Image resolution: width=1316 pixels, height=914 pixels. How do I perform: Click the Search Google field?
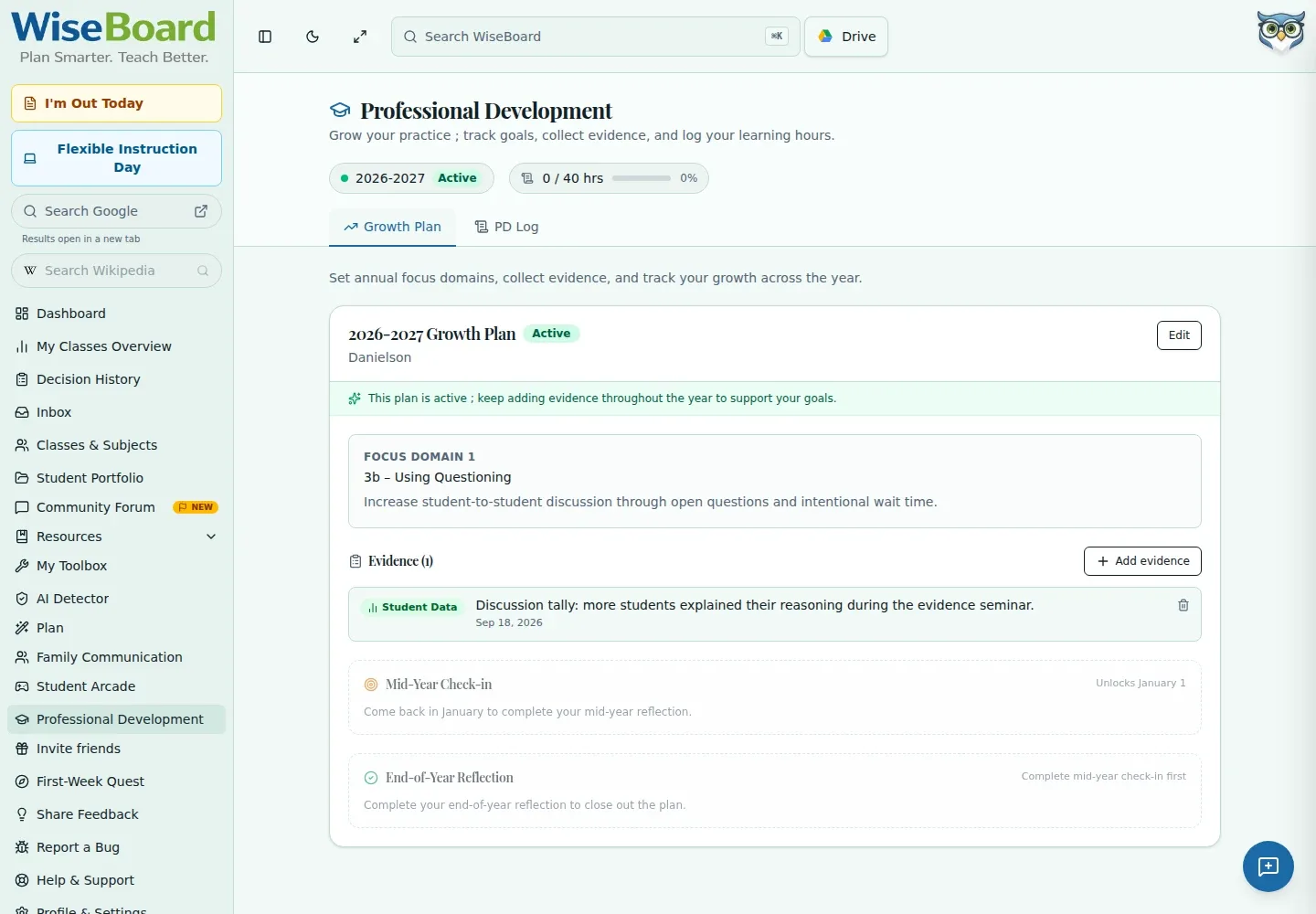coord(116,211)
